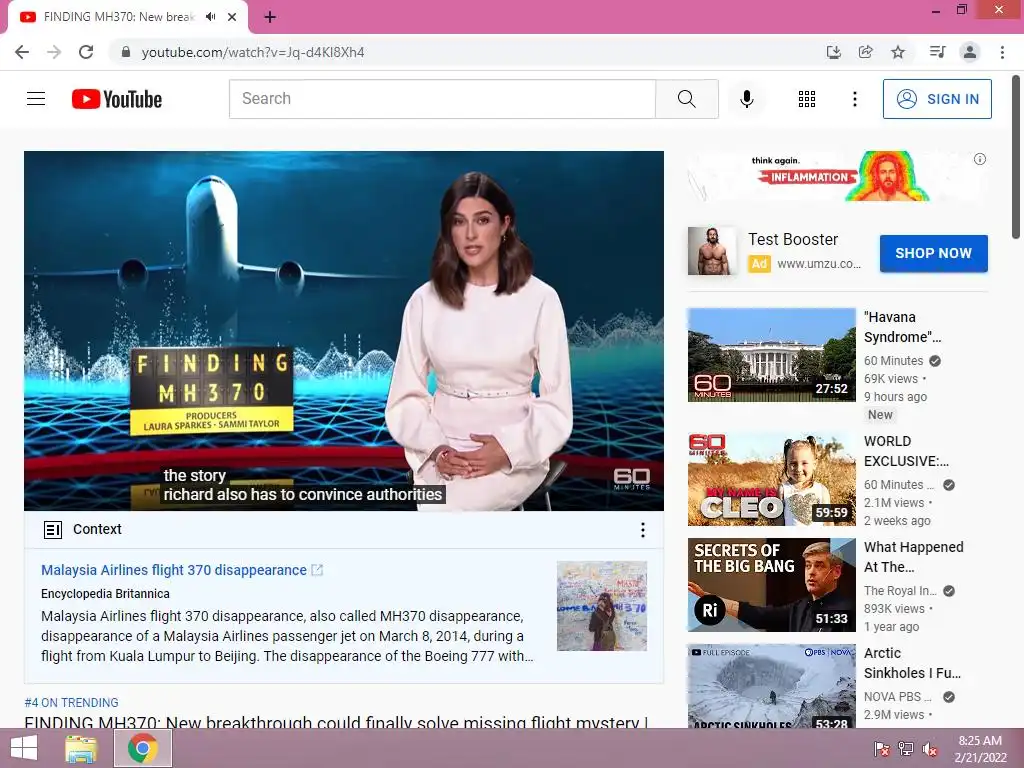The width and height of the screenshot is (1024, 768).
Task: Go to the YouTube home logo
Action: coord(117,99)
